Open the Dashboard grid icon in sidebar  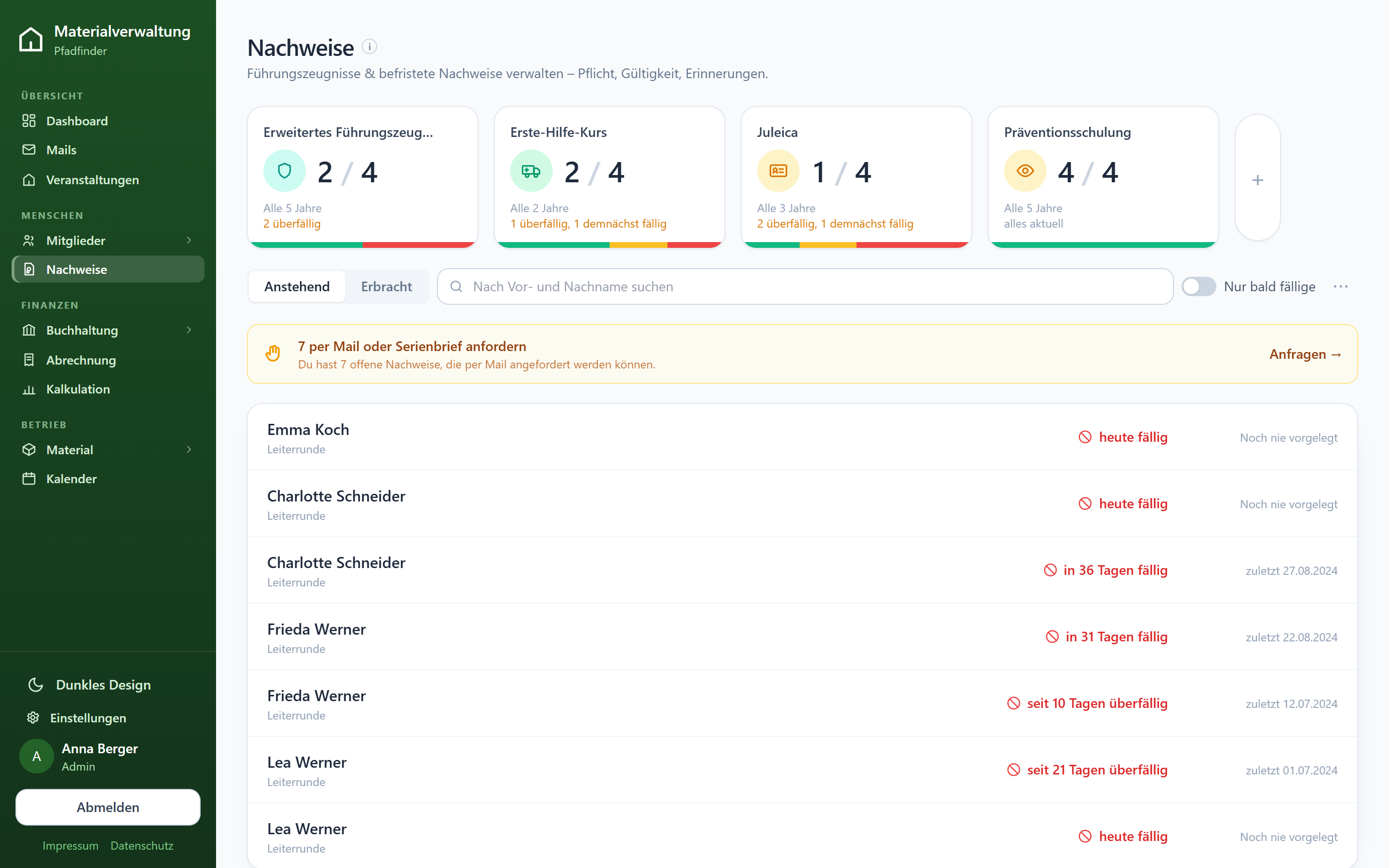29,121
